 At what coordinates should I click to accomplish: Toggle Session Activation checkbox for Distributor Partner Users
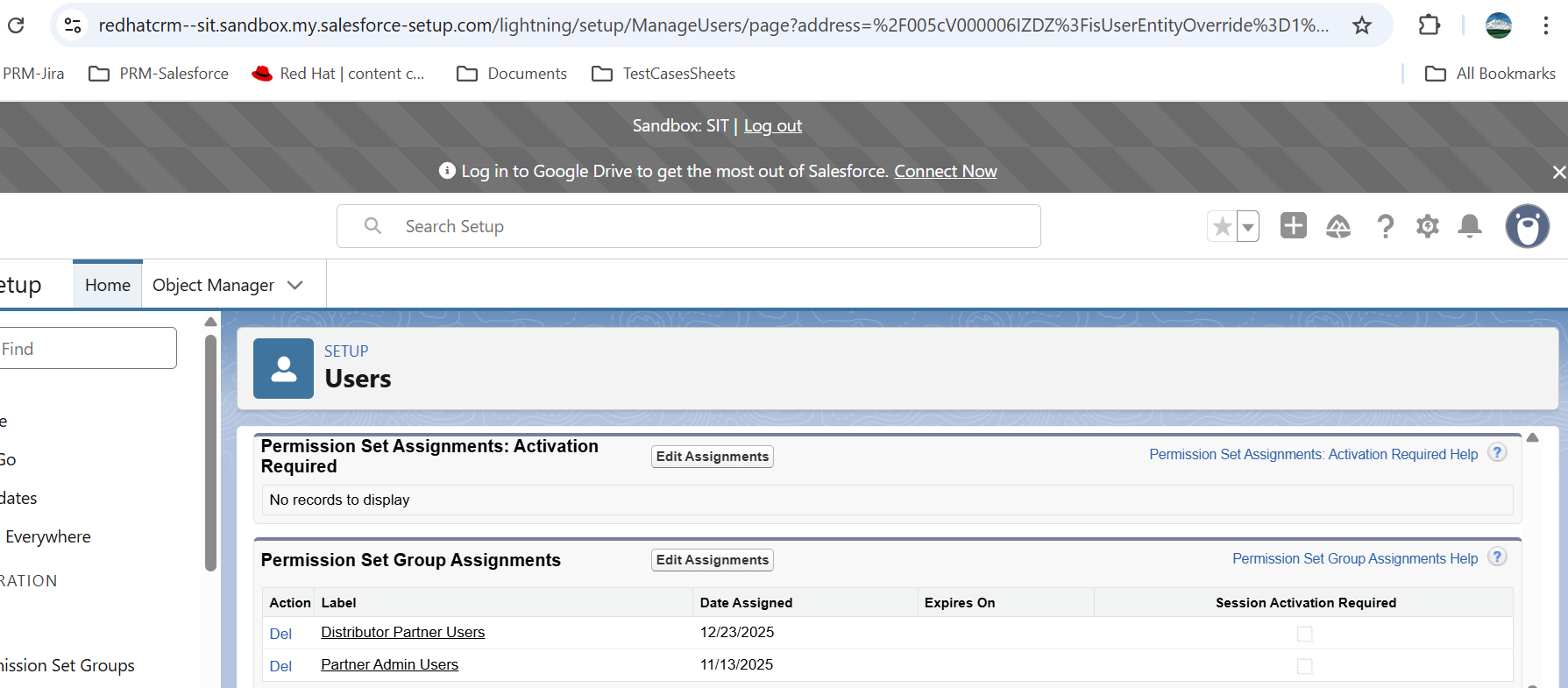[x=1304, y=634]
